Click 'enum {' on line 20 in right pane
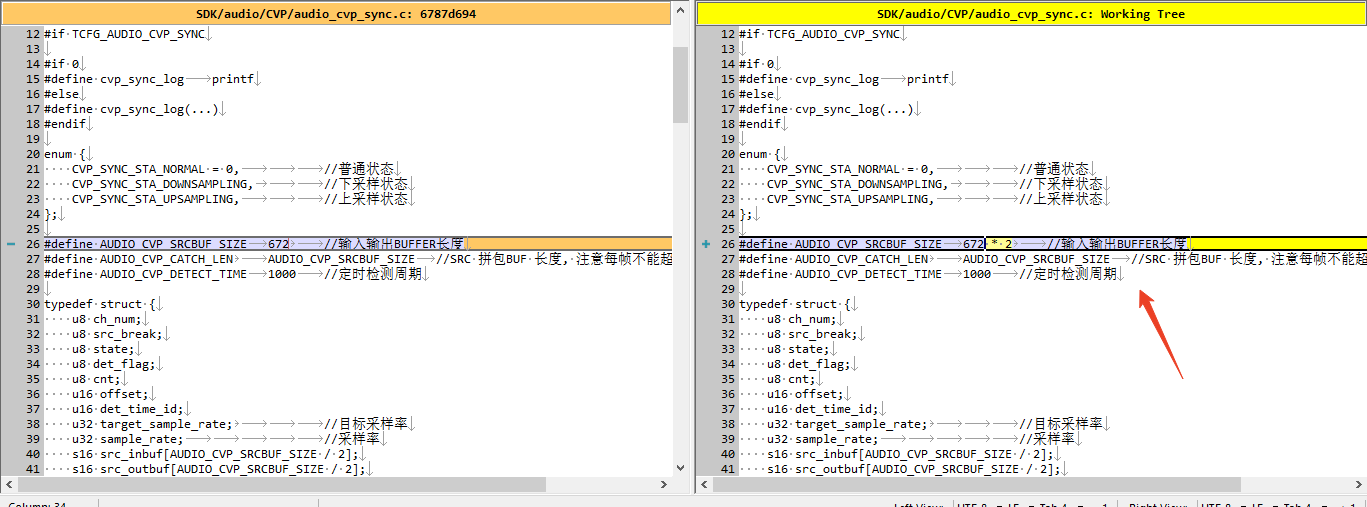Image resolution: width=1367 pixels, height=507 pixels. point(760,154)
